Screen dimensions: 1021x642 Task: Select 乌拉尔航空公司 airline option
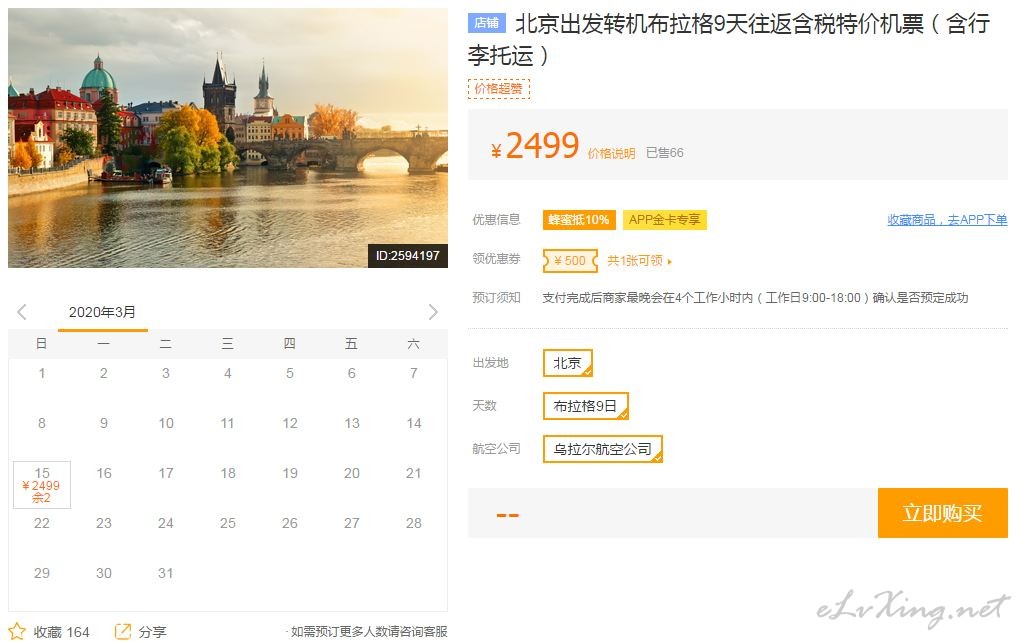tap(602, 449)
